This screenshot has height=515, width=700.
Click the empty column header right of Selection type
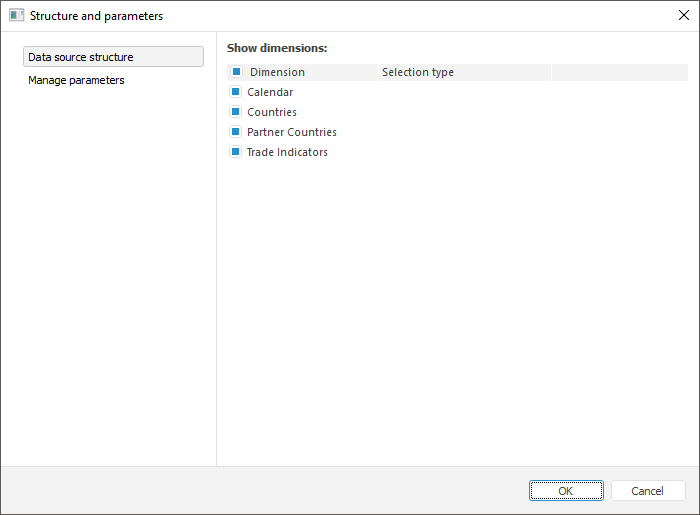619,72
